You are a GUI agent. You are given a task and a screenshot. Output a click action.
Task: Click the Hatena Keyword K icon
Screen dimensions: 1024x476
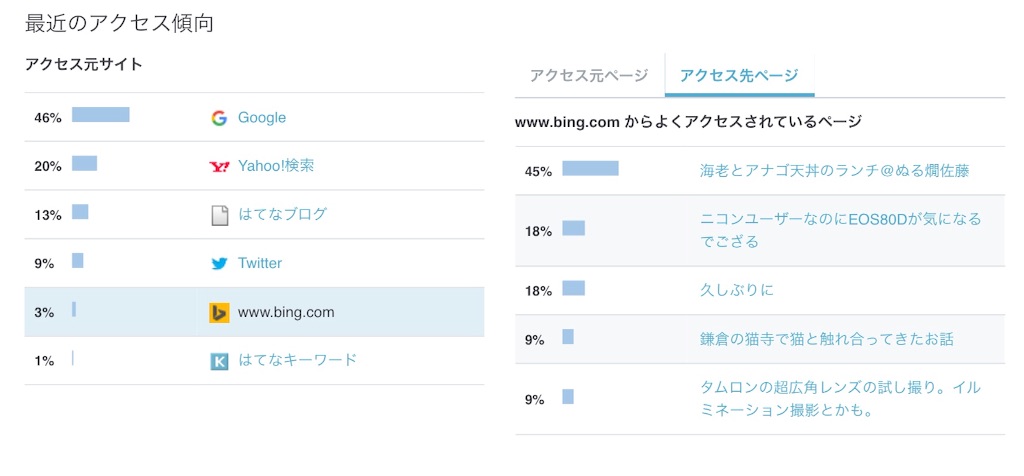click(x=219, y=360)
